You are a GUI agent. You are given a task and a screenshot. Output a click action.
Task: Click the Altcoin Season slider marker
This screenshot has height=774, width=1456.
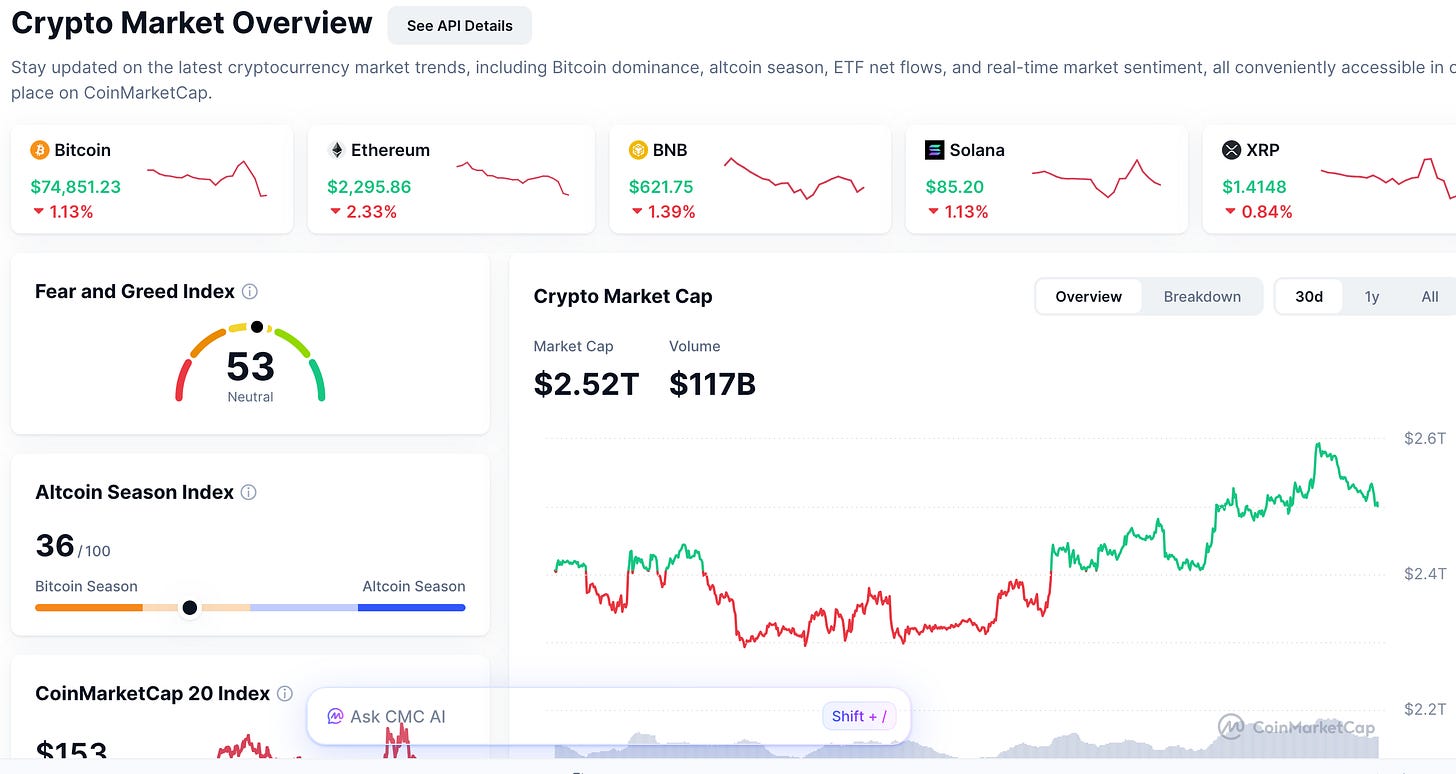[189, 607]
